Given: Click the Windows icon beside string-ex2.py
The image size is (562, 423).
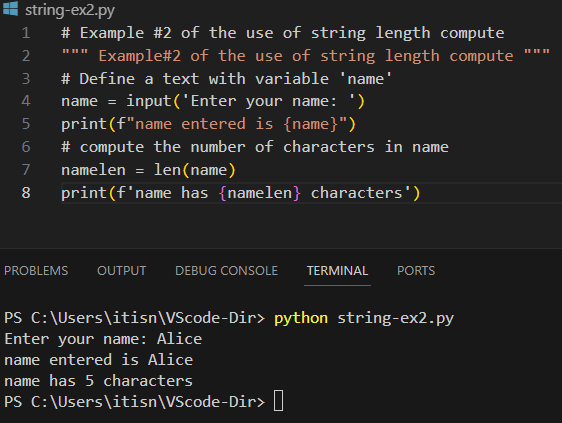Looking at the screenshot, I should coord(10,8).
